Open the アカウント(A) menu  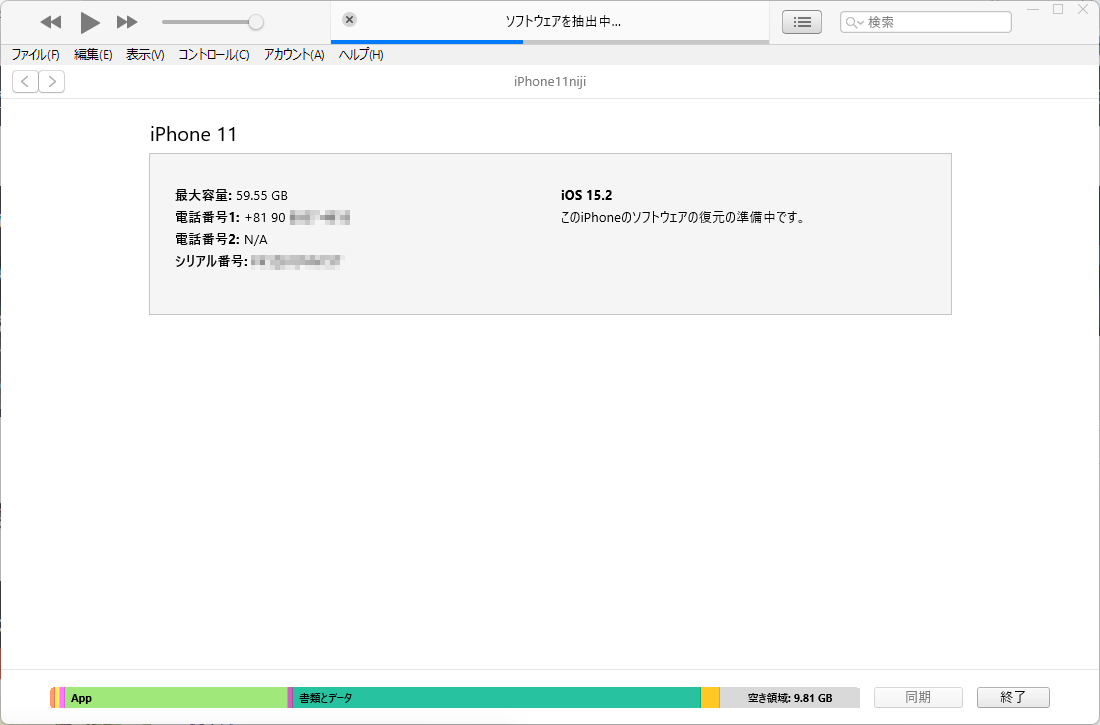pyautogui.click(x=294, y=55)
